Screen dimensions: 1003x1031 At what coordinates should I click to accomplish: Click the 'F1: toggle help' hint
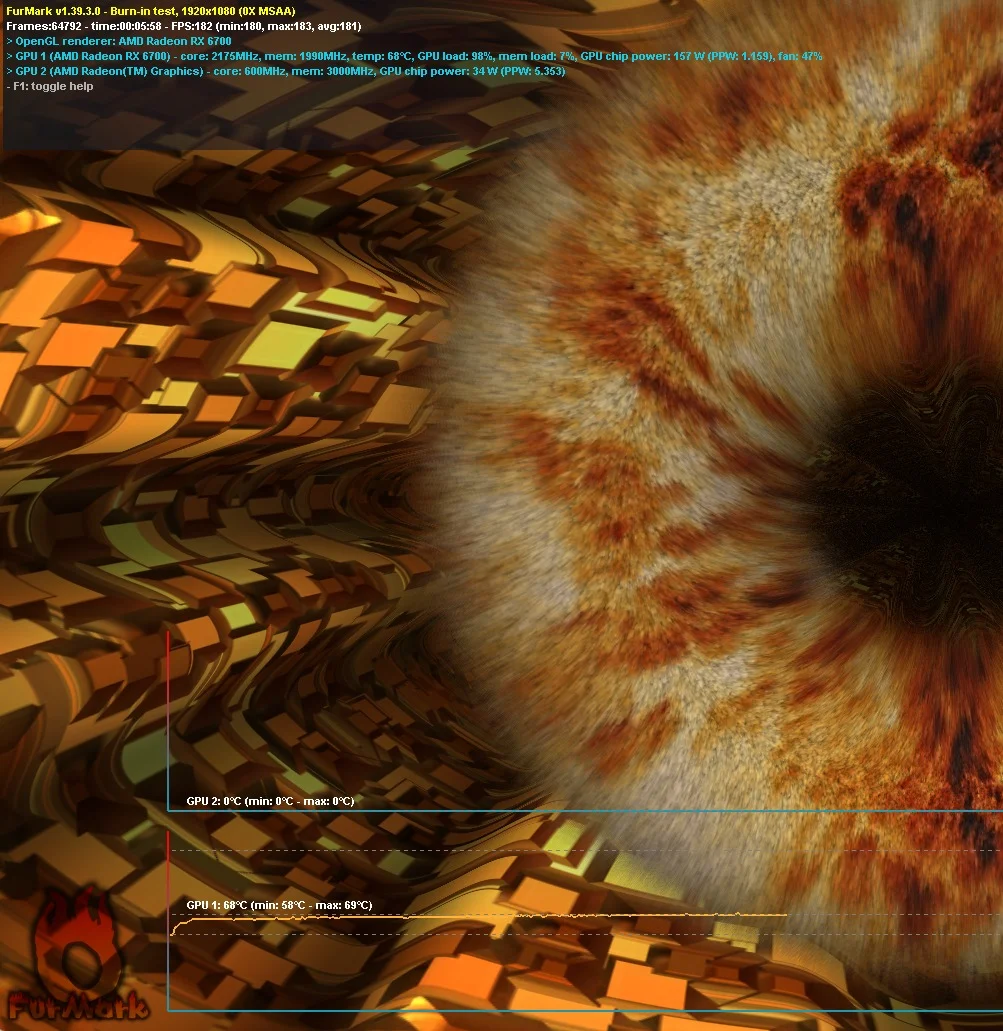(x=49, y=86)
